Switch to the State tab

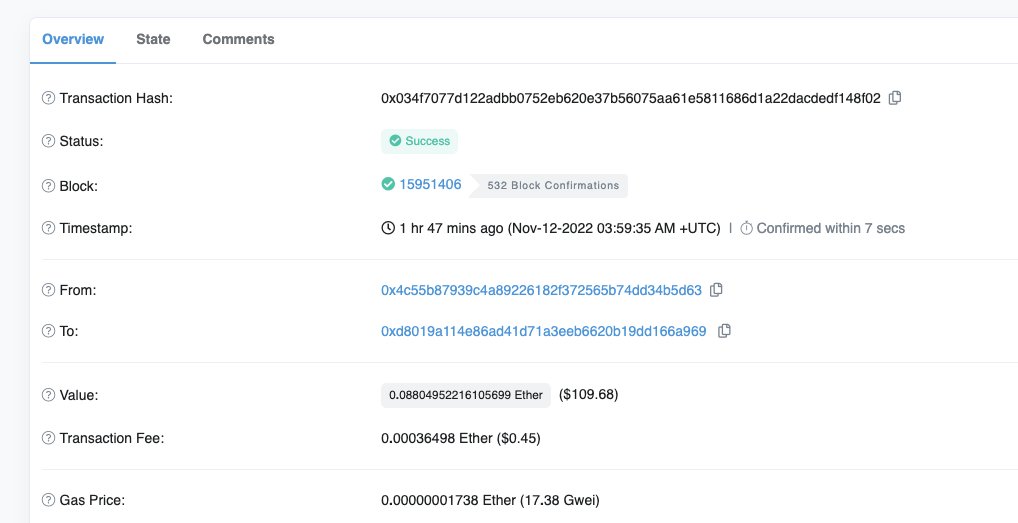[153, 39]
